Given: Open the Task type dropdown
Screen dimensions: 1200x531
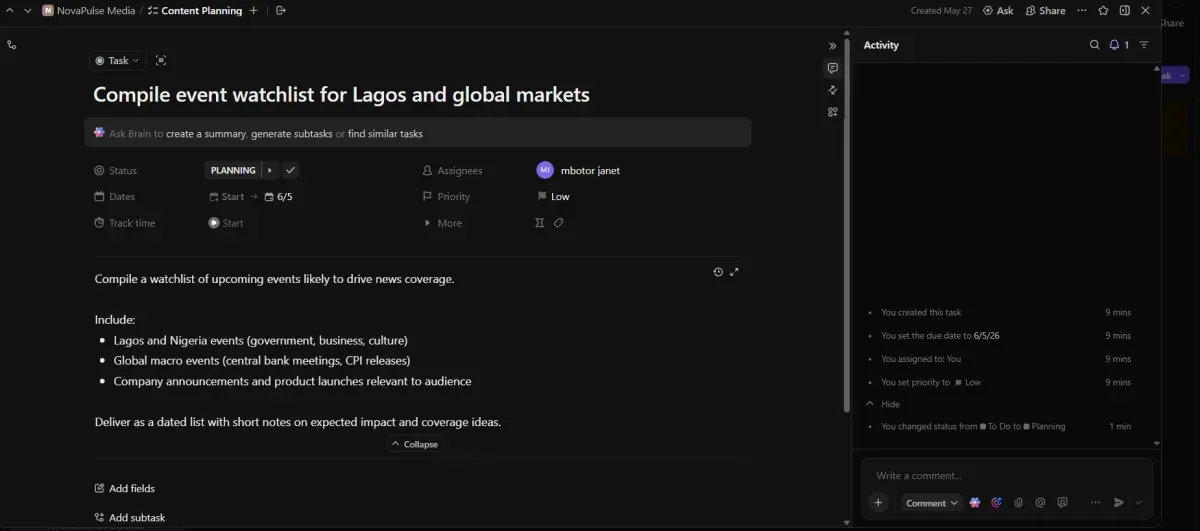Looking at the screenshot, I should point(118,61).
